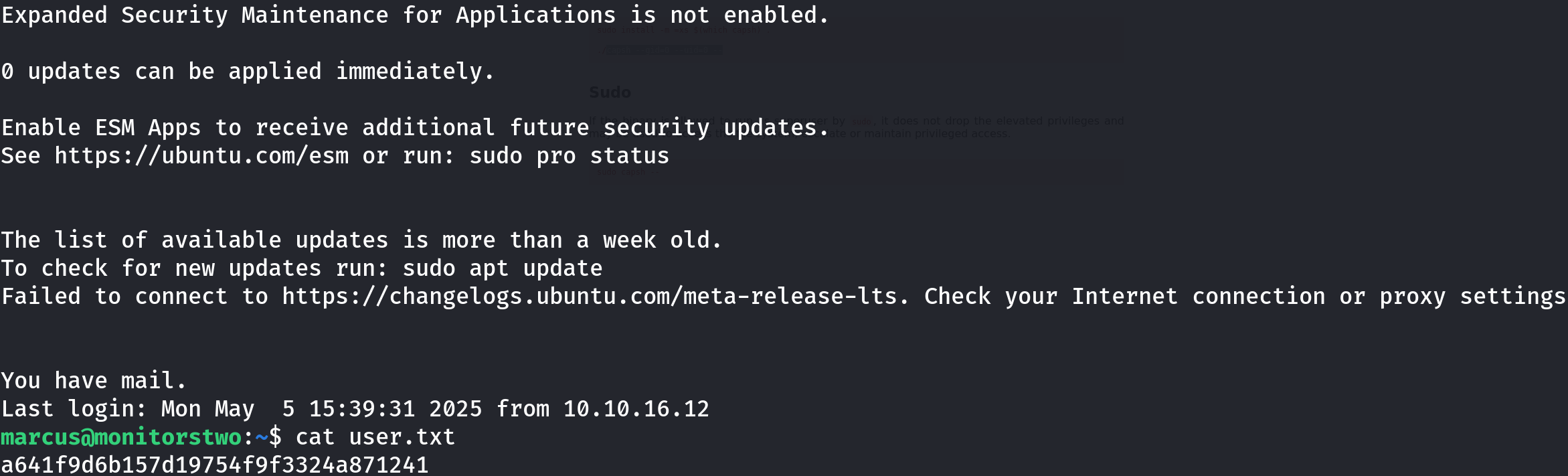Image resolution: width=1568 pixels, height=476 pixels.
Task: Click the IP address 10.10.16.12
Action: tap(636, 409)
